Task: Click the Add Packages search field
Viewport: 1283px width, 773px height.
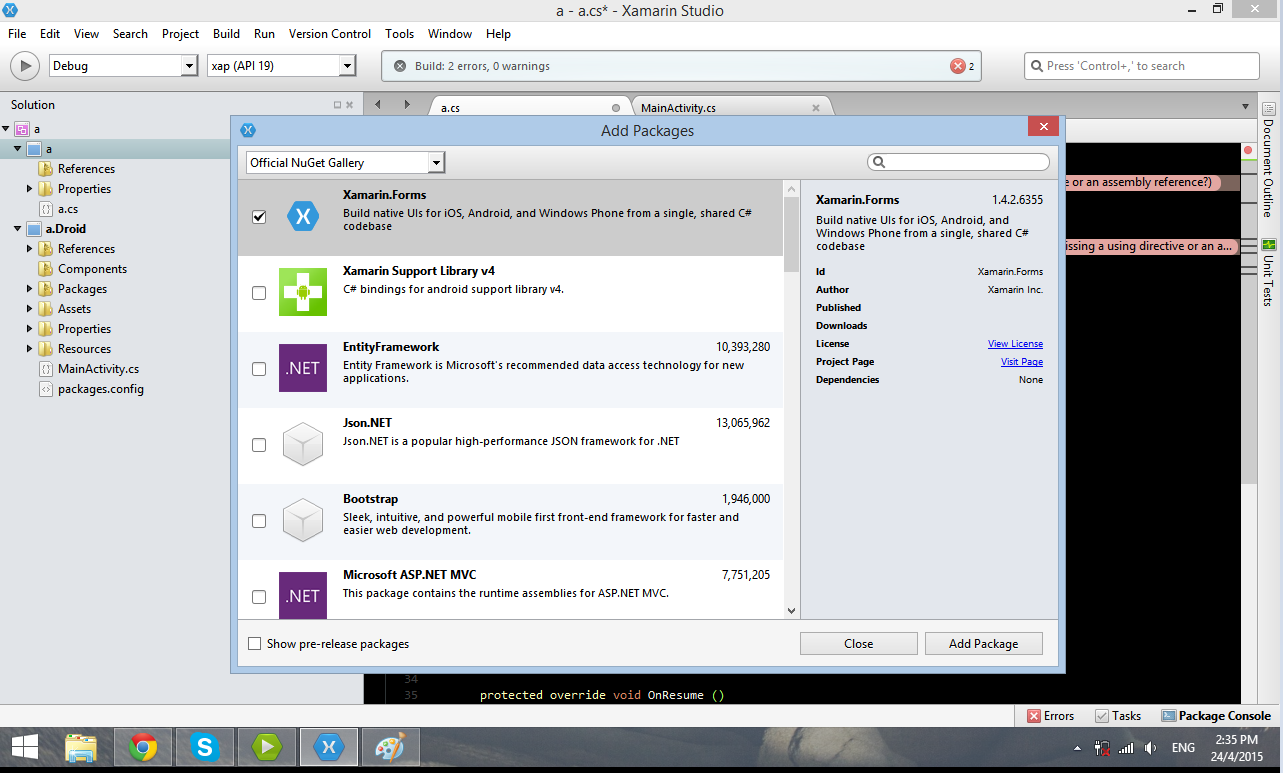Action: (958, 162)
